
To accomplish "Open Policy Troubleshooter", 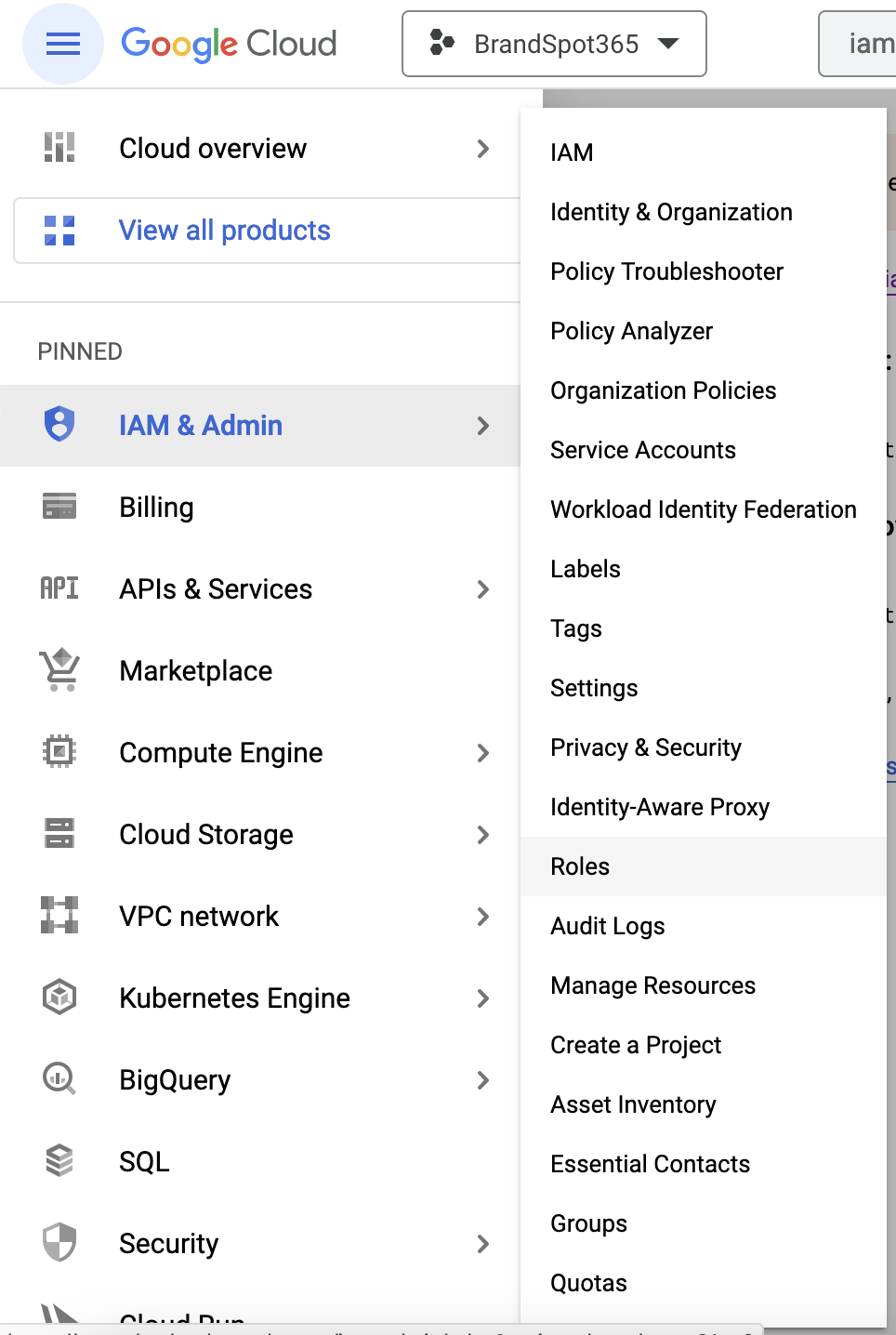I will [703, 271].
